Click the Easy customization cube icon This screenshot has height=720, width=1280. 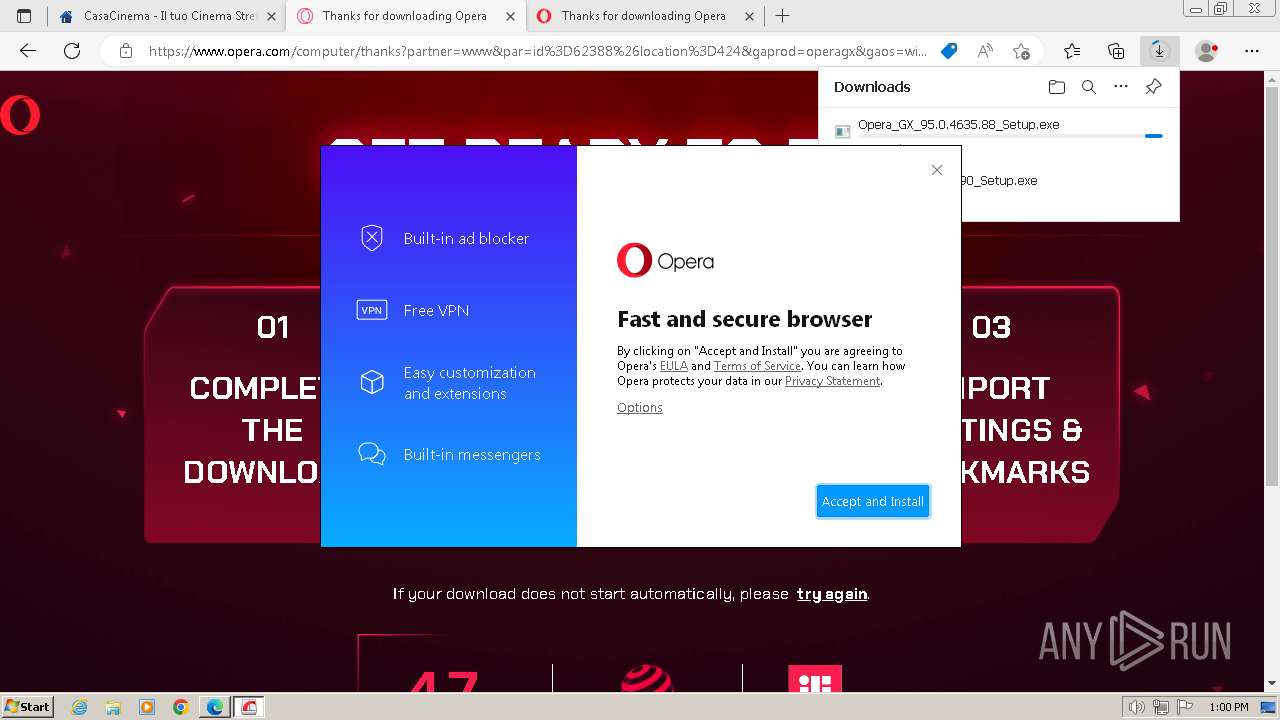click(372, 382)
